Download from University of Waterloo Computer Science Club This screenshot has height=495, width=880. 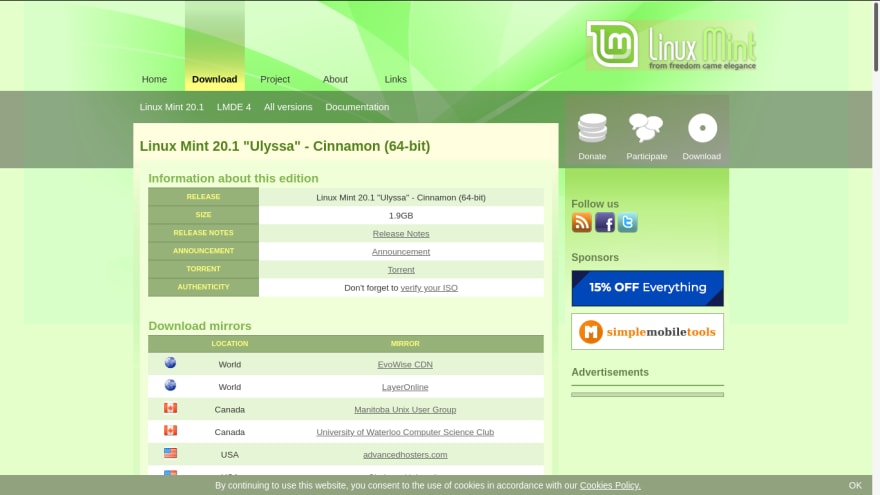click(x=405, y=432)
